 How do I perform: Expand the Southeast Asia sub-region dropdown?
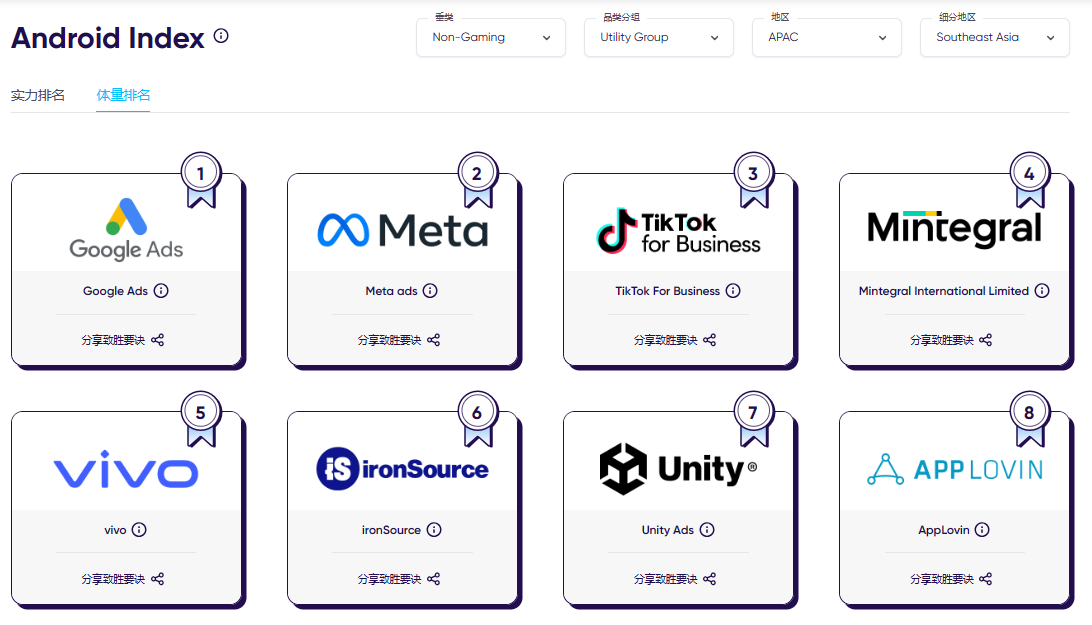click(994, 38)
